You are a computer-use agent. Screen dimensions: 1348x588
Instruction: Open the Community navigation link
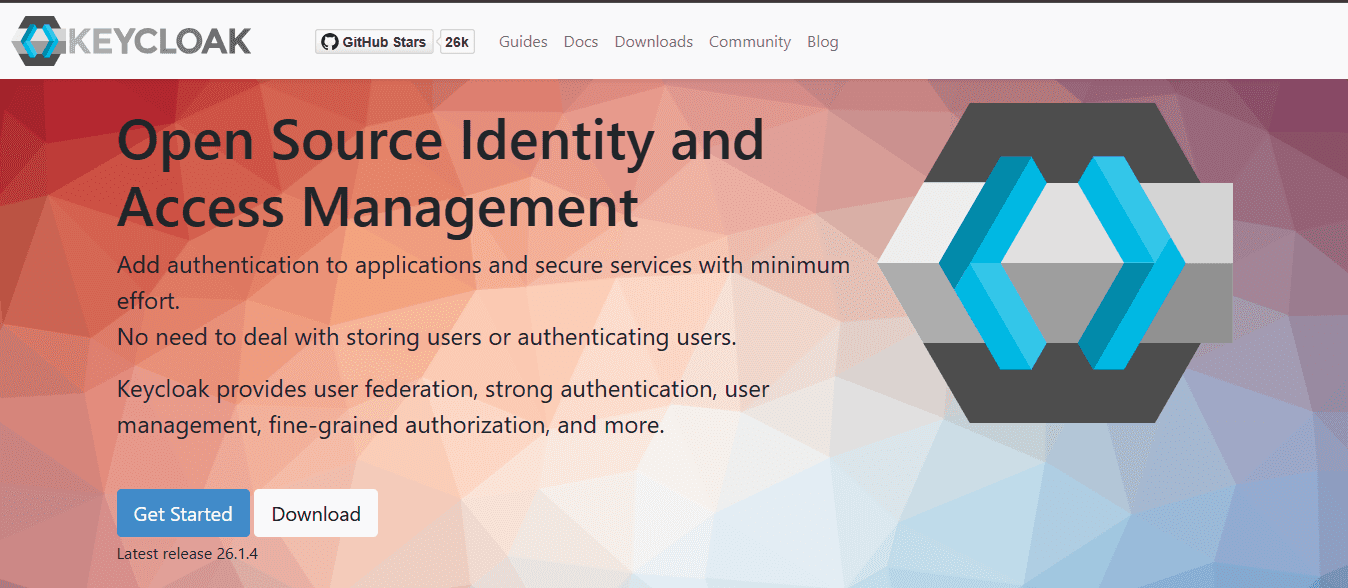pyautogui.click(x=749, y=42)
